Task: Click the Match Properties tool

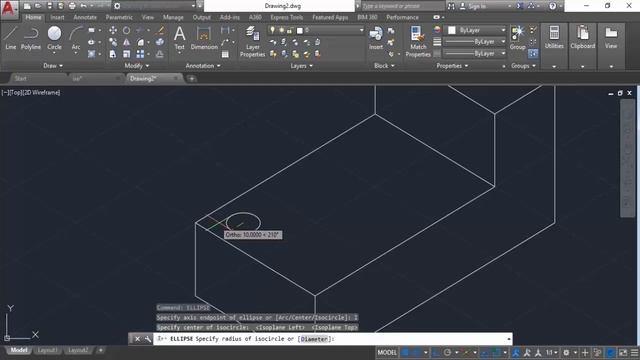Action: [x=418, y=41]
